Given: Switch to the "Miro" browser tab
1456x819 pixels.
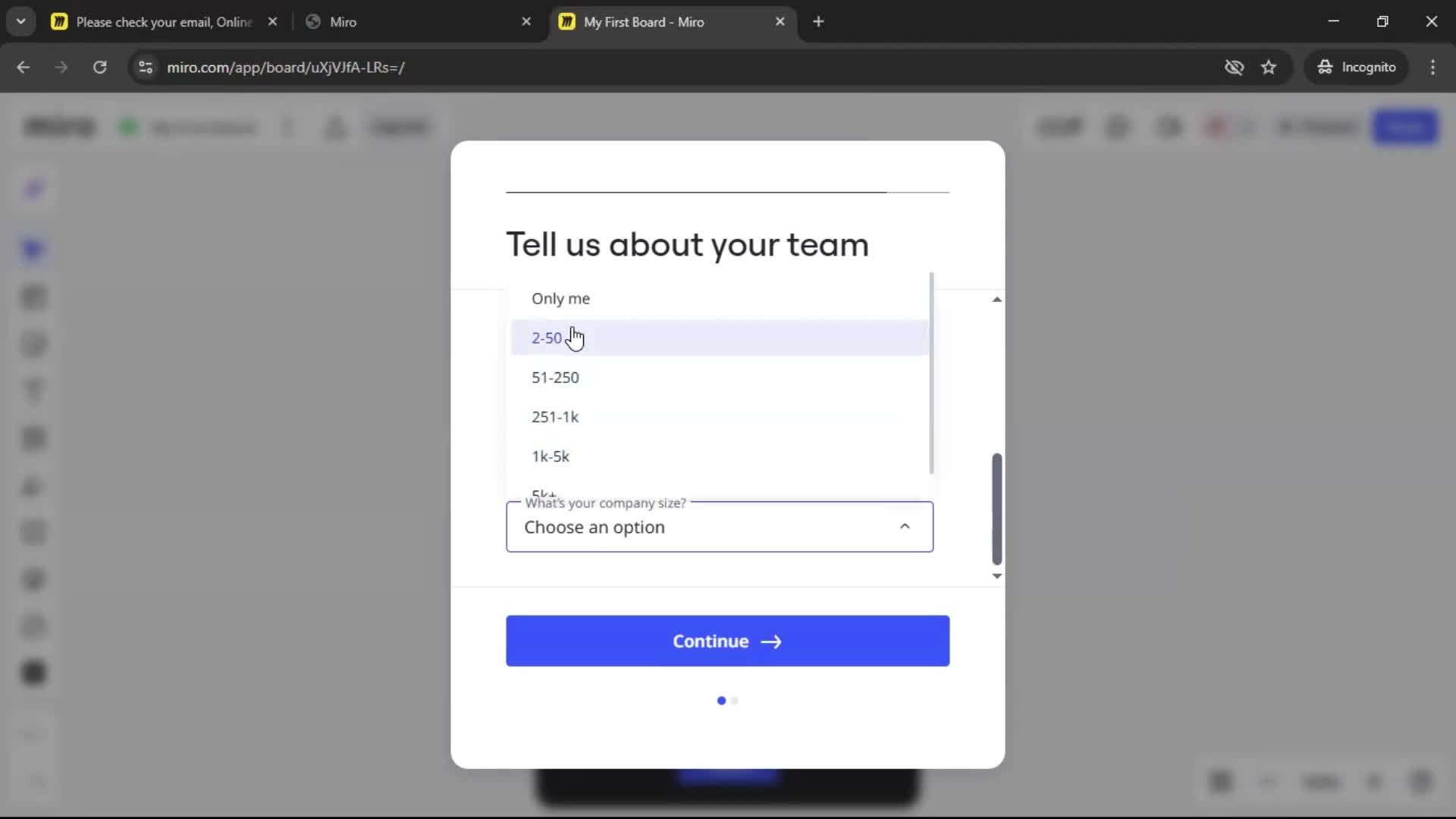Looking at the screenshot, I should [x=417, y=22].
